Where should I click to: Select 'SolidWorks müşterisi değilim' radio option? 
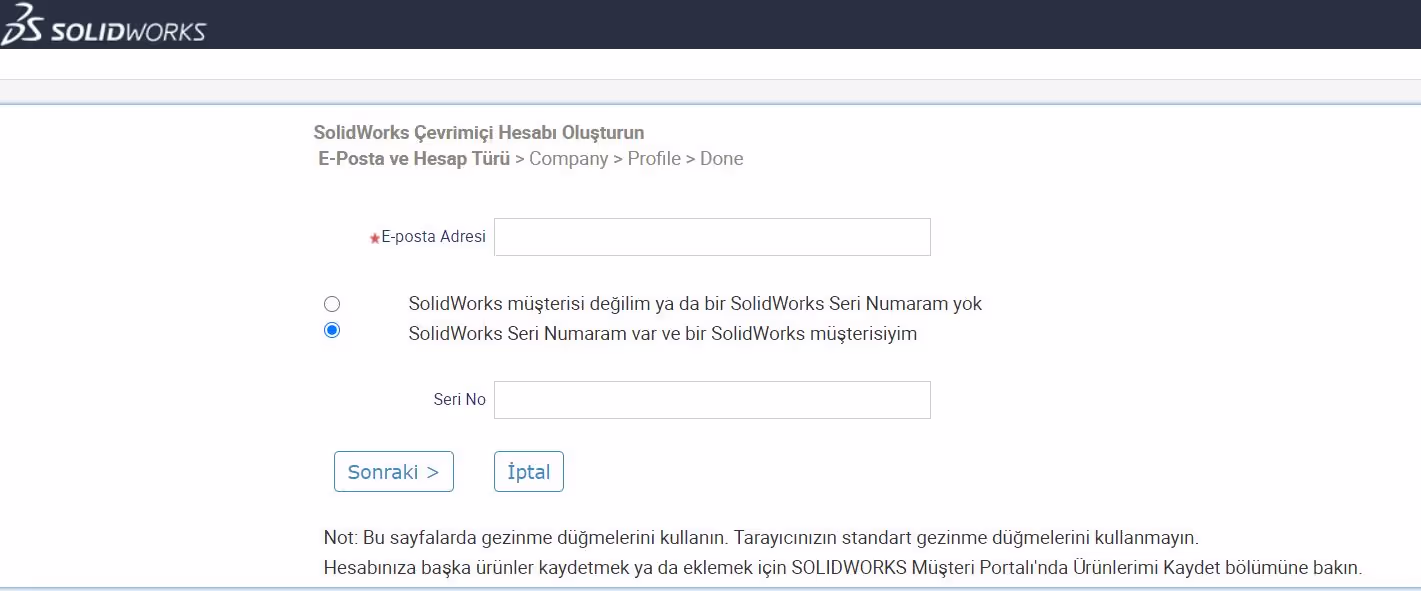click(332, 304)
